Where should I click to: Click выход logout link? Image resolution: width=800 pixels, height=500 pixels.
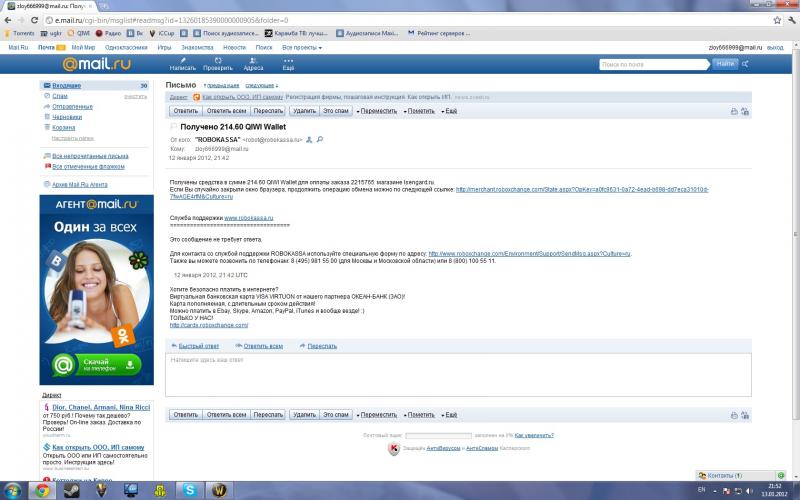[775, 47]
